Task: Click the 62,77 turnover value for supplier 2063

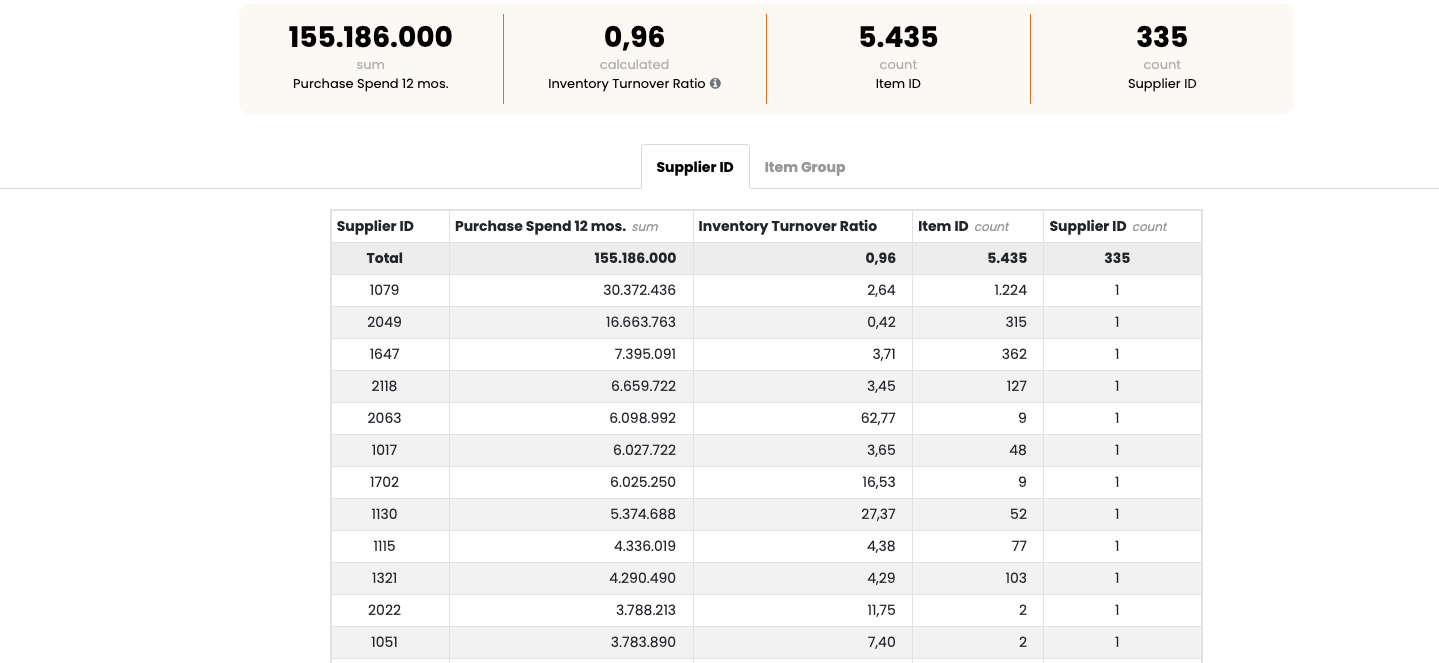Action: pos(877,418)
